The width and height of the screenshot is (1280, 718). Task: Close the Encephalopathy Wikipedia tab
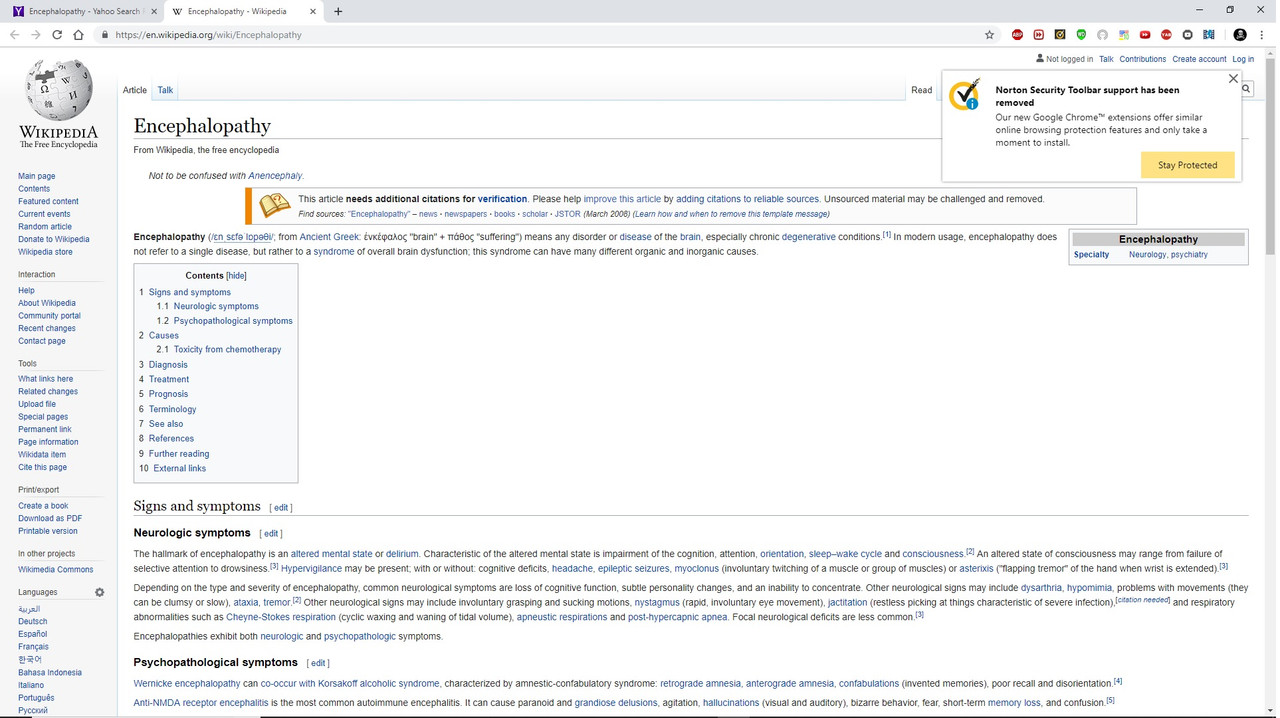(313, 11)
